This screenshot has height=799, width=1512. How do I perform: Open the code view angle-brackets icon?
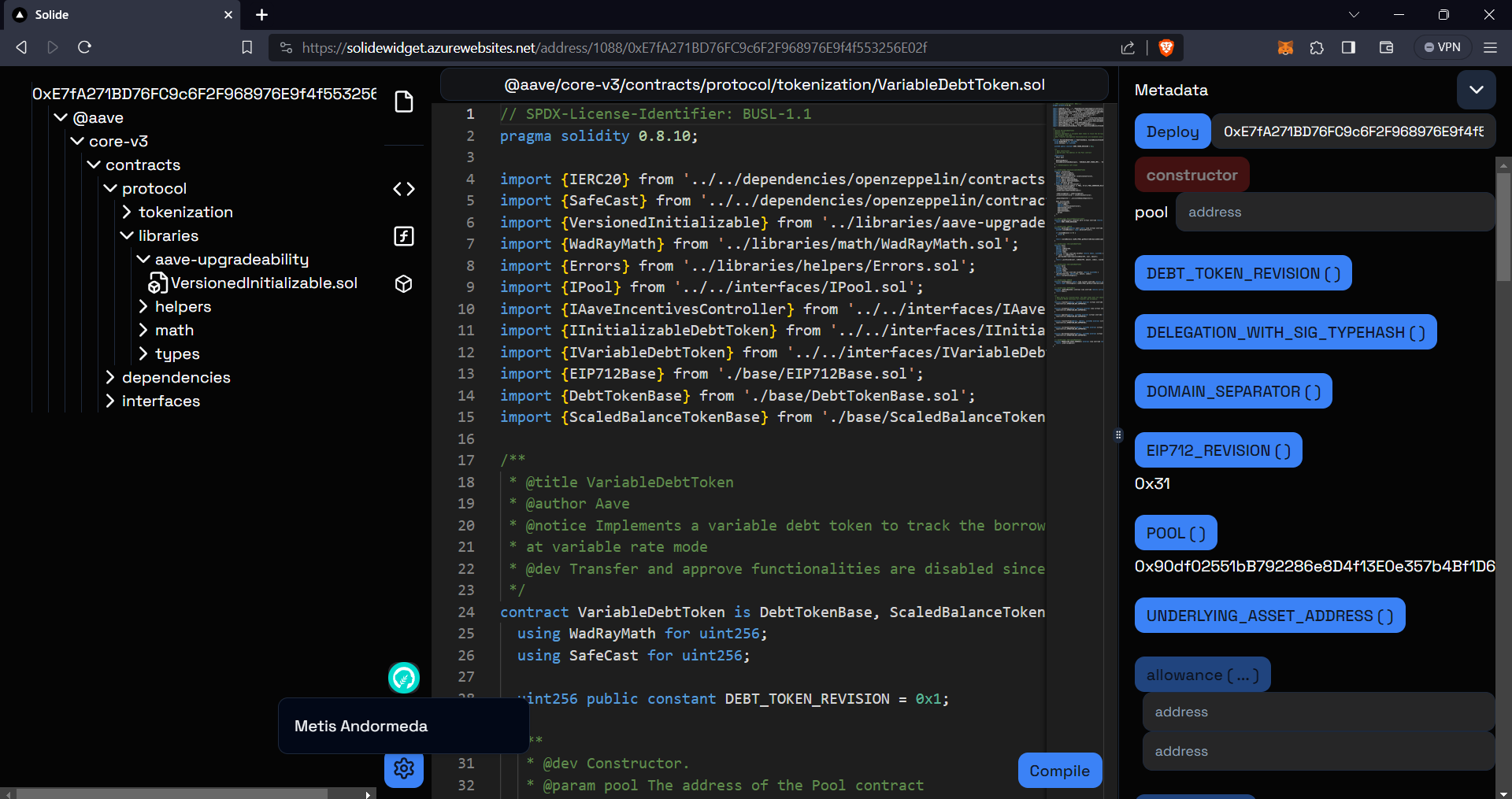pos(404,189)
